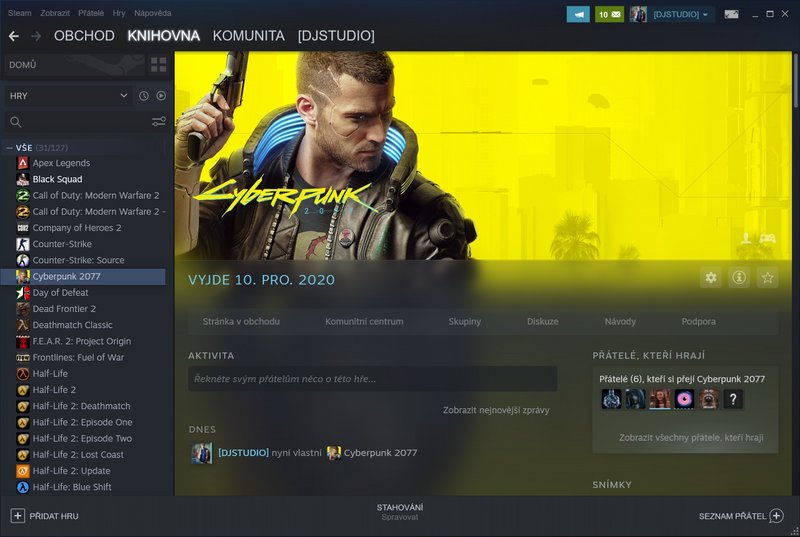Focus the library search field

[87, 122]
